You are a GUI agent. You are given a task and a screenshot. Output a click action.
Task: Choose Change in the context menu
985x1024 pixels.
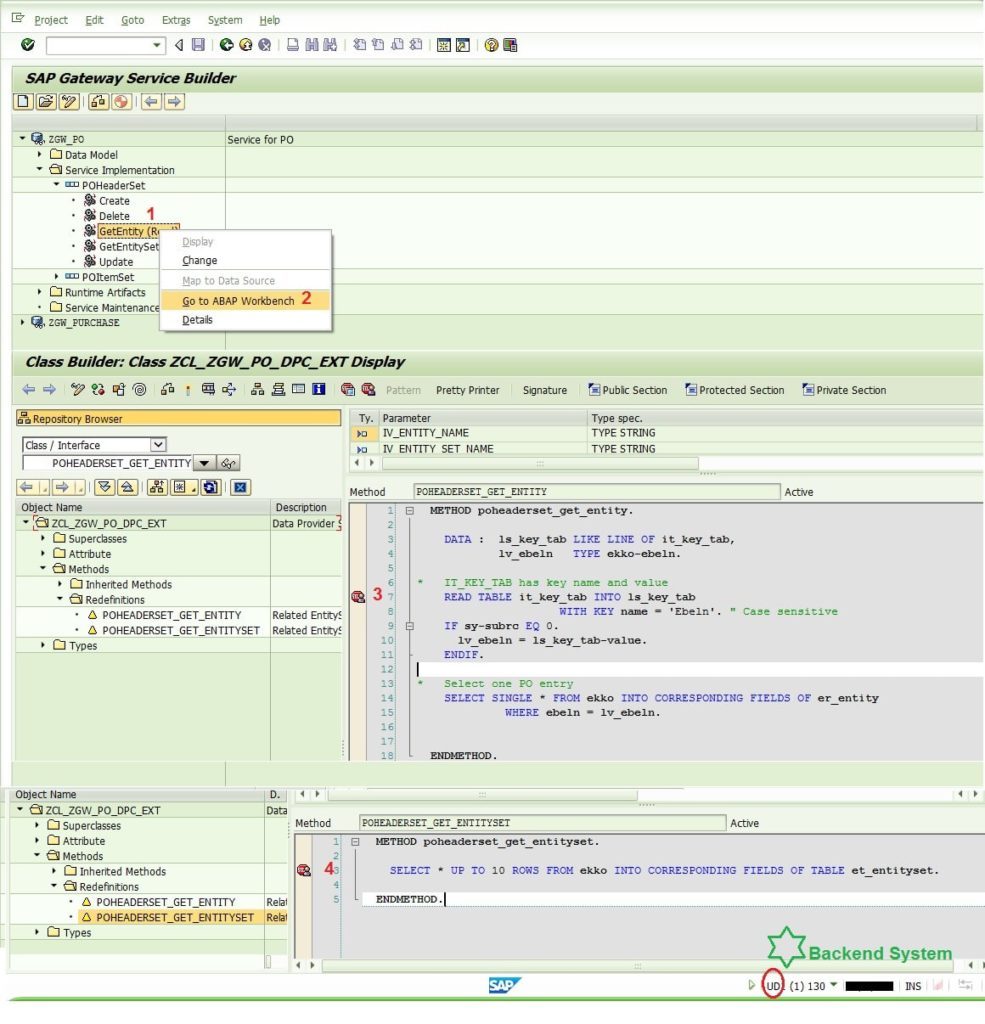click(x=246, y=260)
